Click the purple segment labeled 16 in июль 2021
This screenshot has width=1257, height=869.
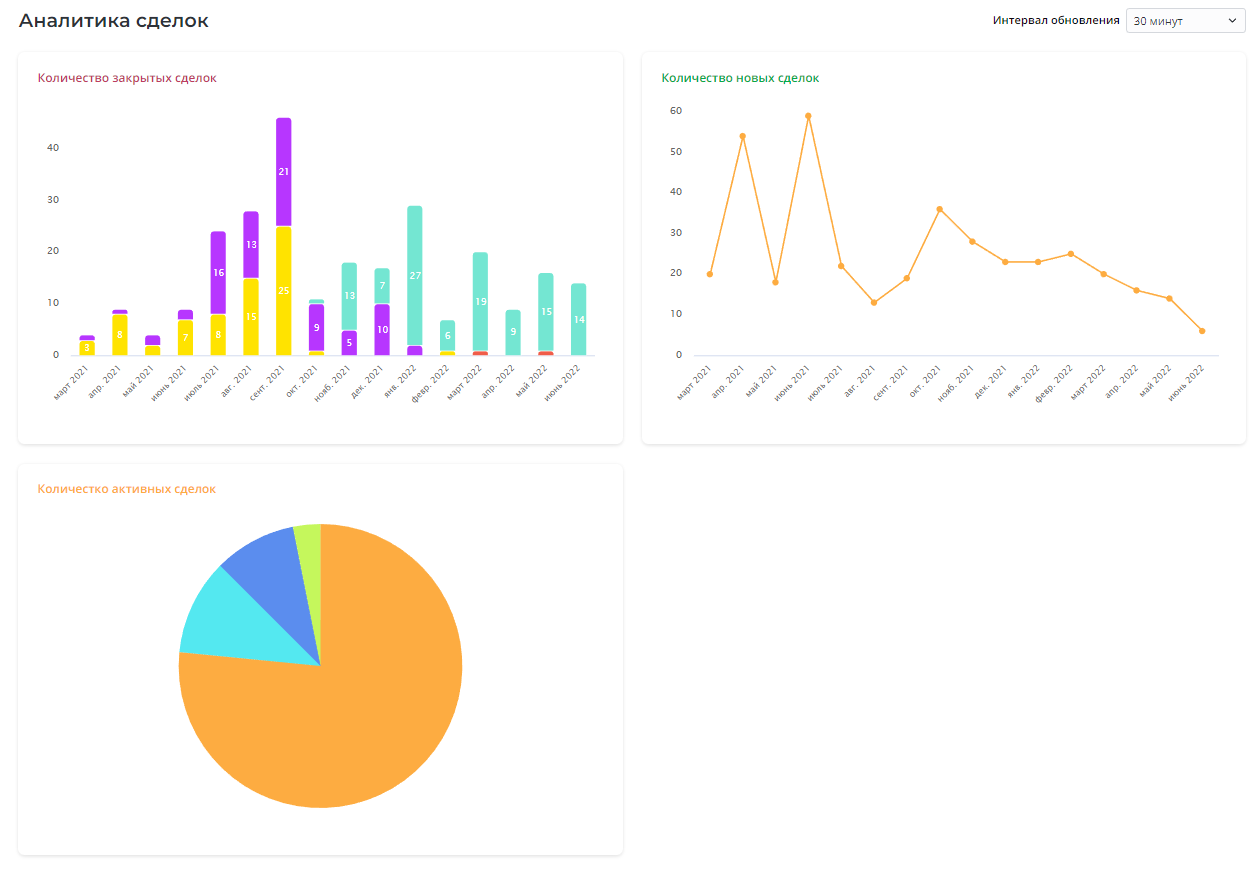218,272
